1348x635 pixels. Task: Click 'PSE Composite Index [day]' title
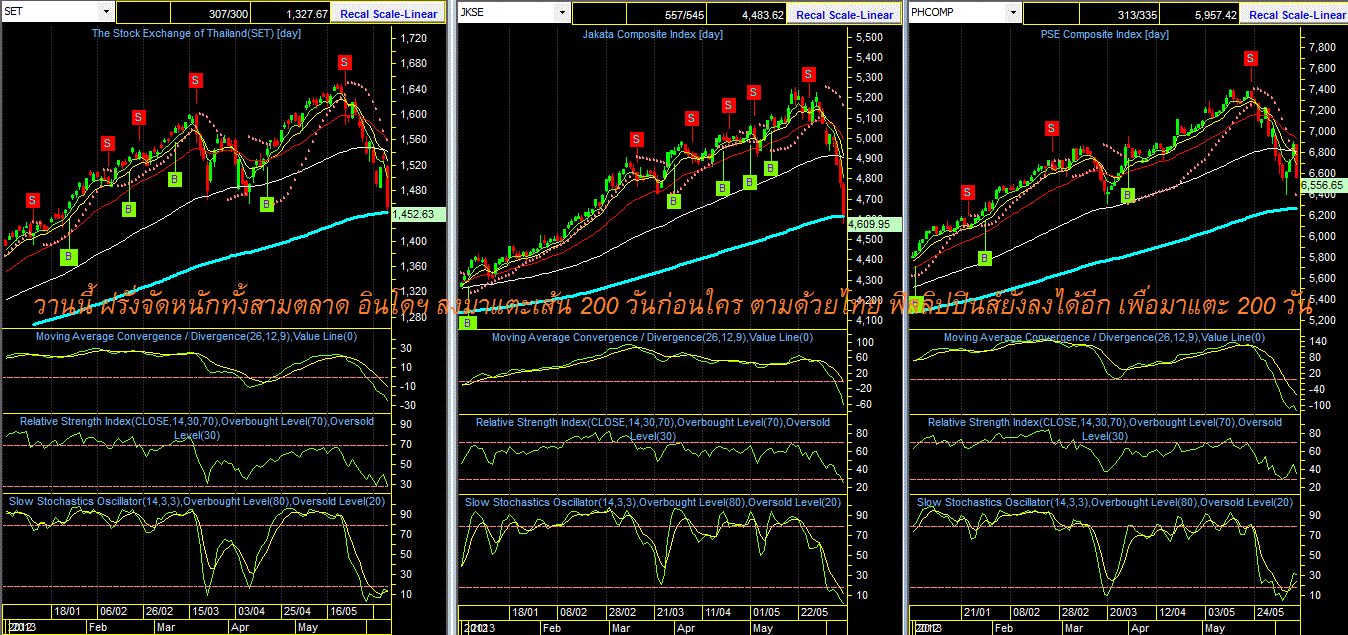pyautogui.click(x=1105, y=34)
